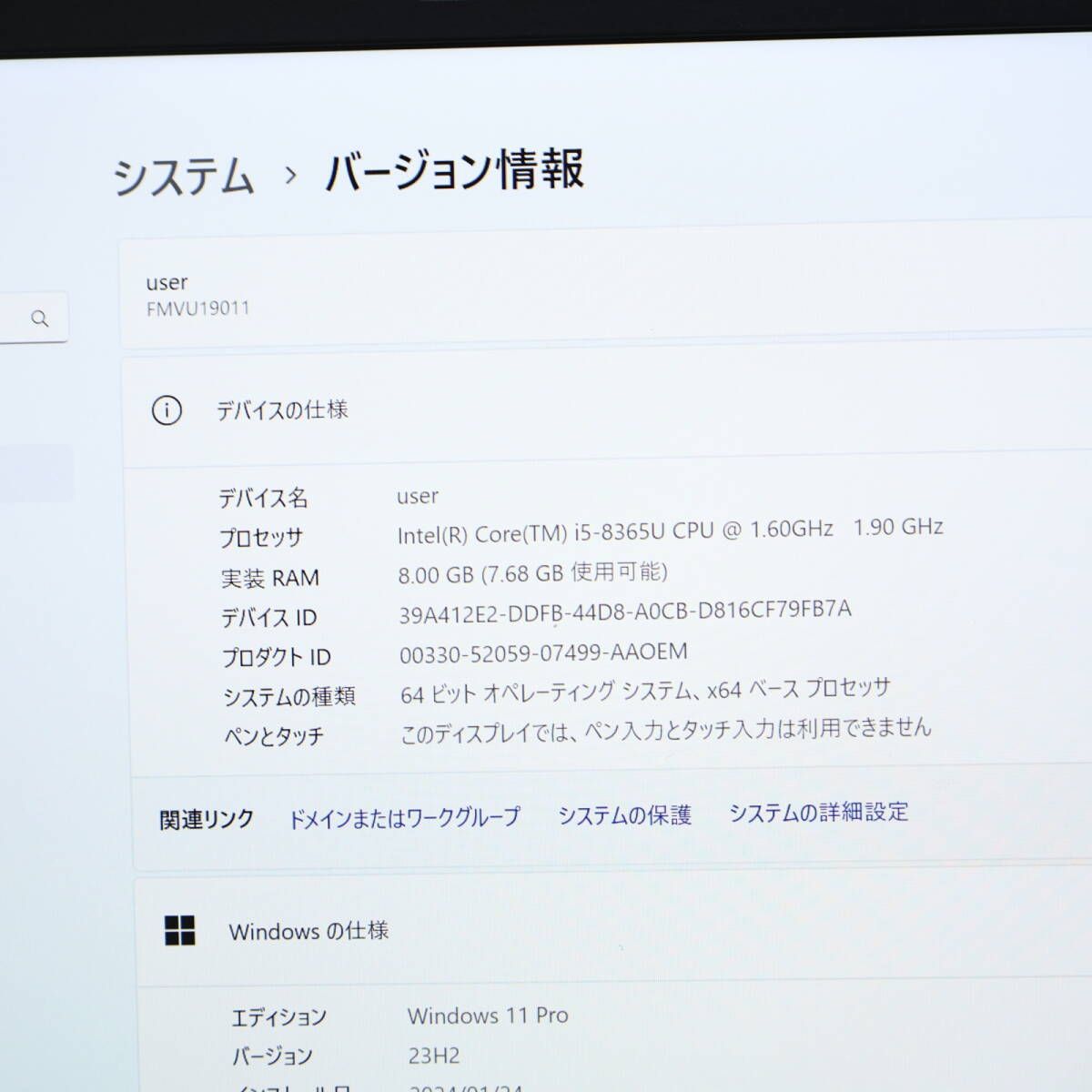Select the ペンとタッチ value text
This screenshot has height=1092, width=1092.
(666, 730)
